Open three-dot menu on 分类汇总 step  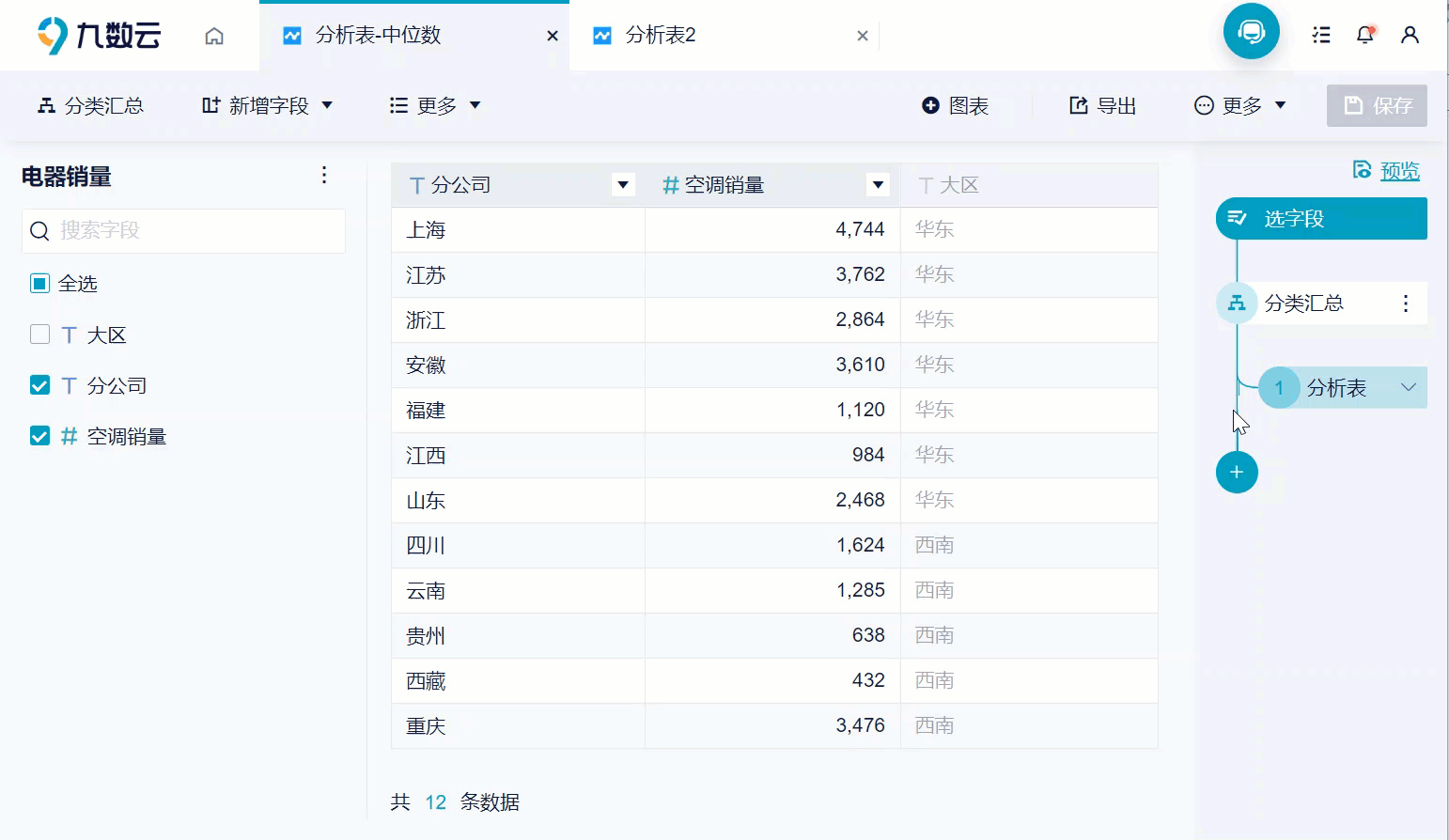click(1406, 303)
